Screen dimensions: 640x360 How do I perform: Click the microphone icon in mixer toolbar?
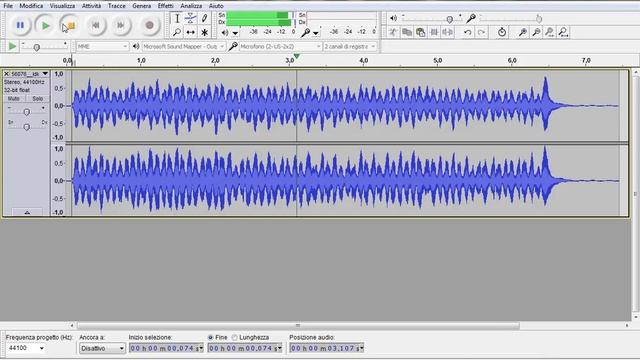point(471,18)
